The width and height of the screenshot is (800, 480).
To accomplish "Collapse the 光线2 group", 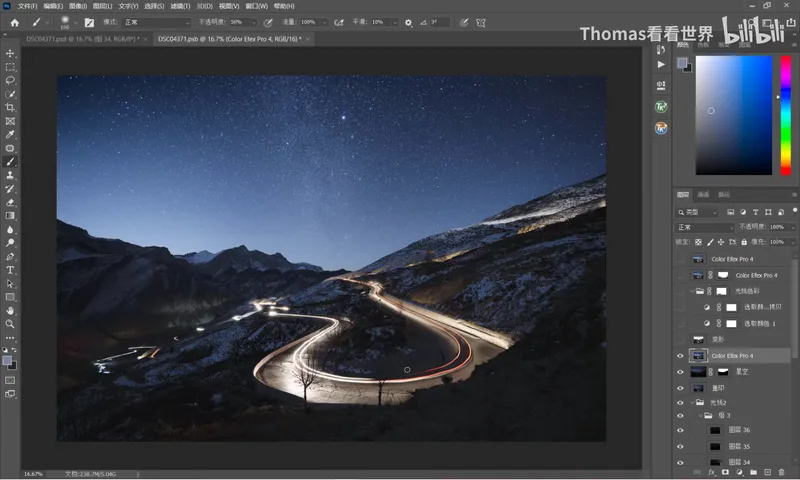I will point(692,403).
